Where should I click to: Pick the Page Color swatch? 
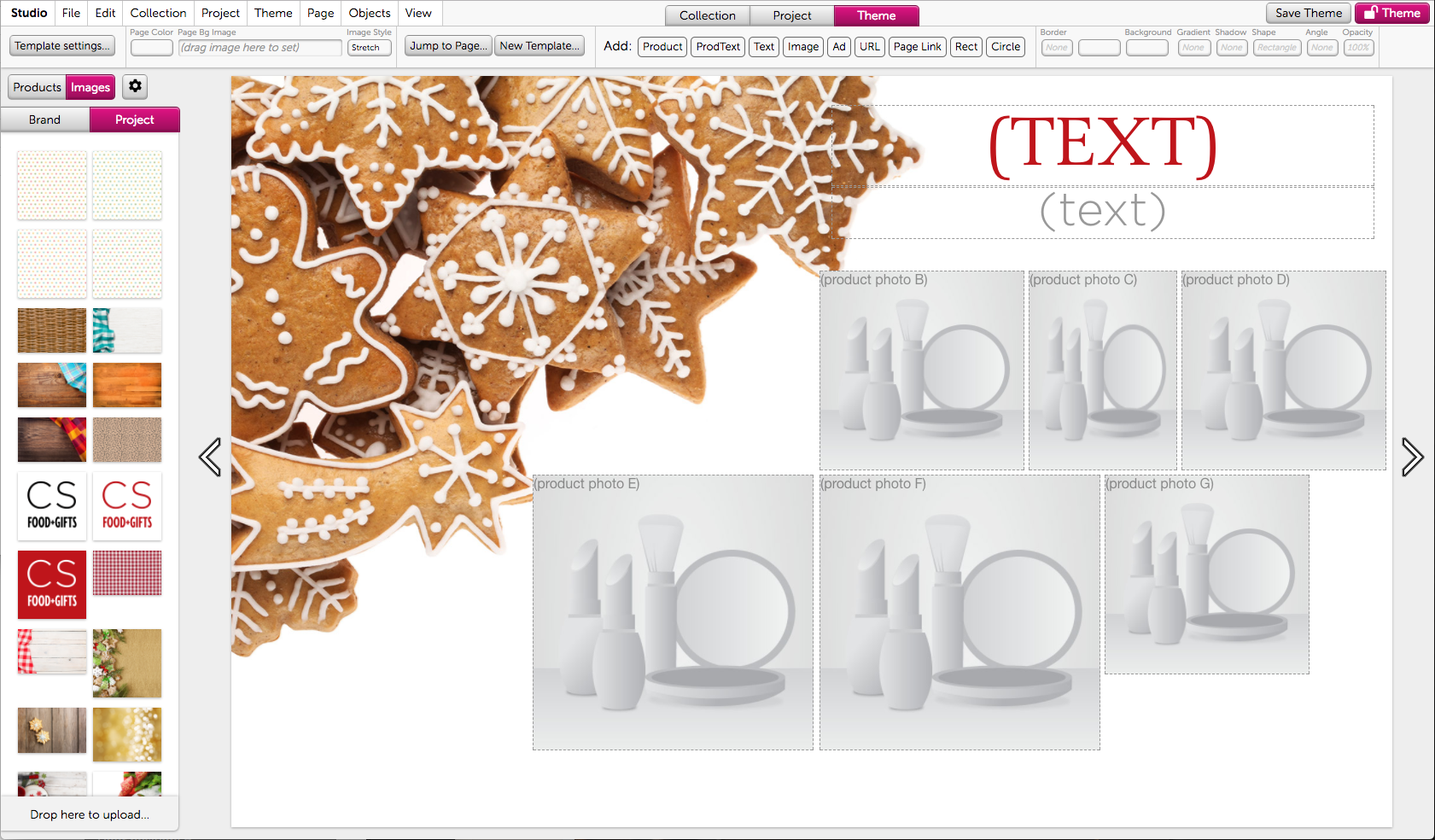pos(152,48)
